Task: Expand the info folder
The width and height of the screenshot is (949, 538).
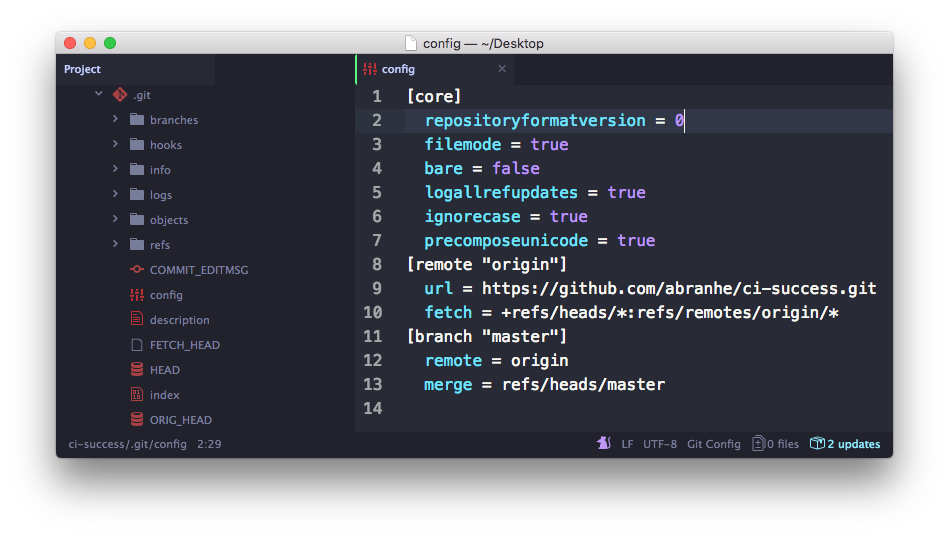Action: 115,169
